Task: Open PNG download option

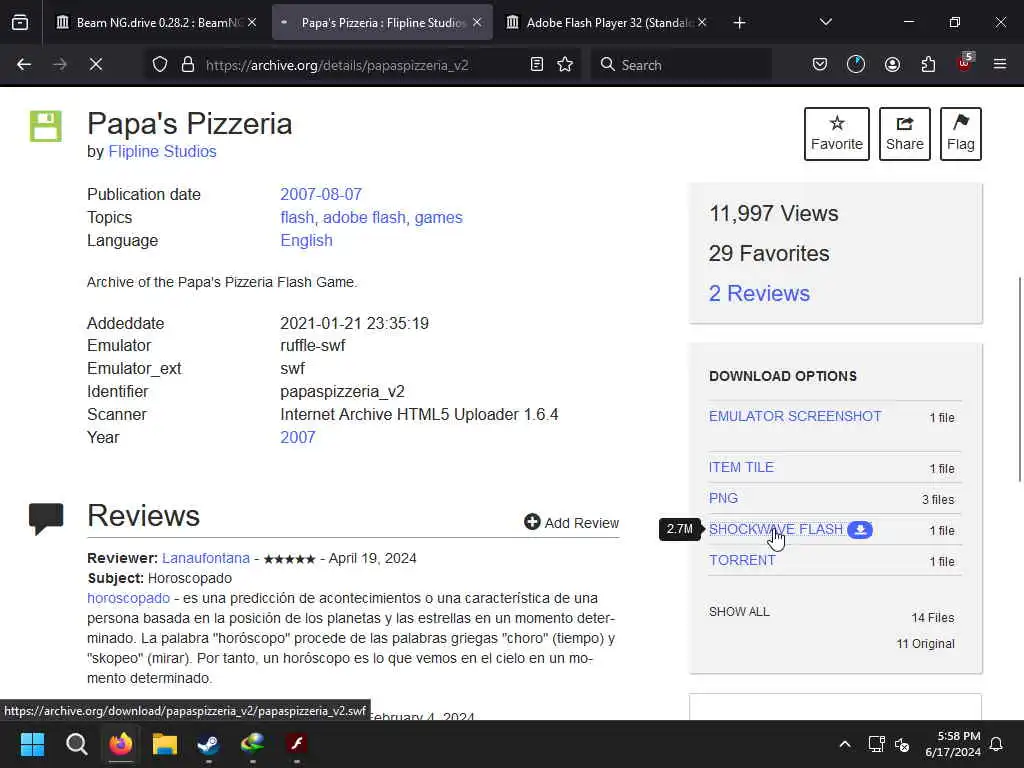Action: click(x=724, y=498)
